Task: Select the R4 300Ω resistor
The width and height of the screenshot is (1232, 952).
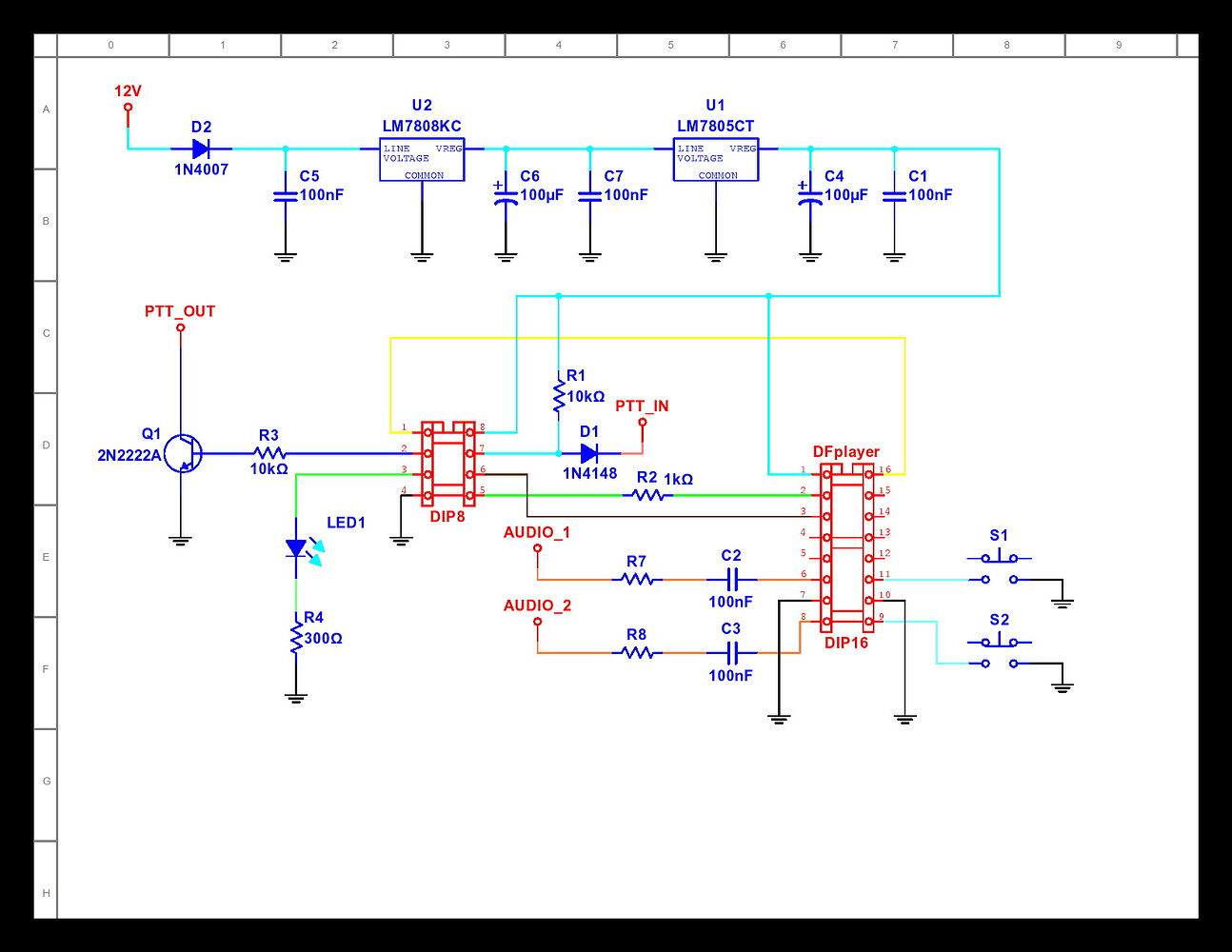Action: (x=296, y=636)
